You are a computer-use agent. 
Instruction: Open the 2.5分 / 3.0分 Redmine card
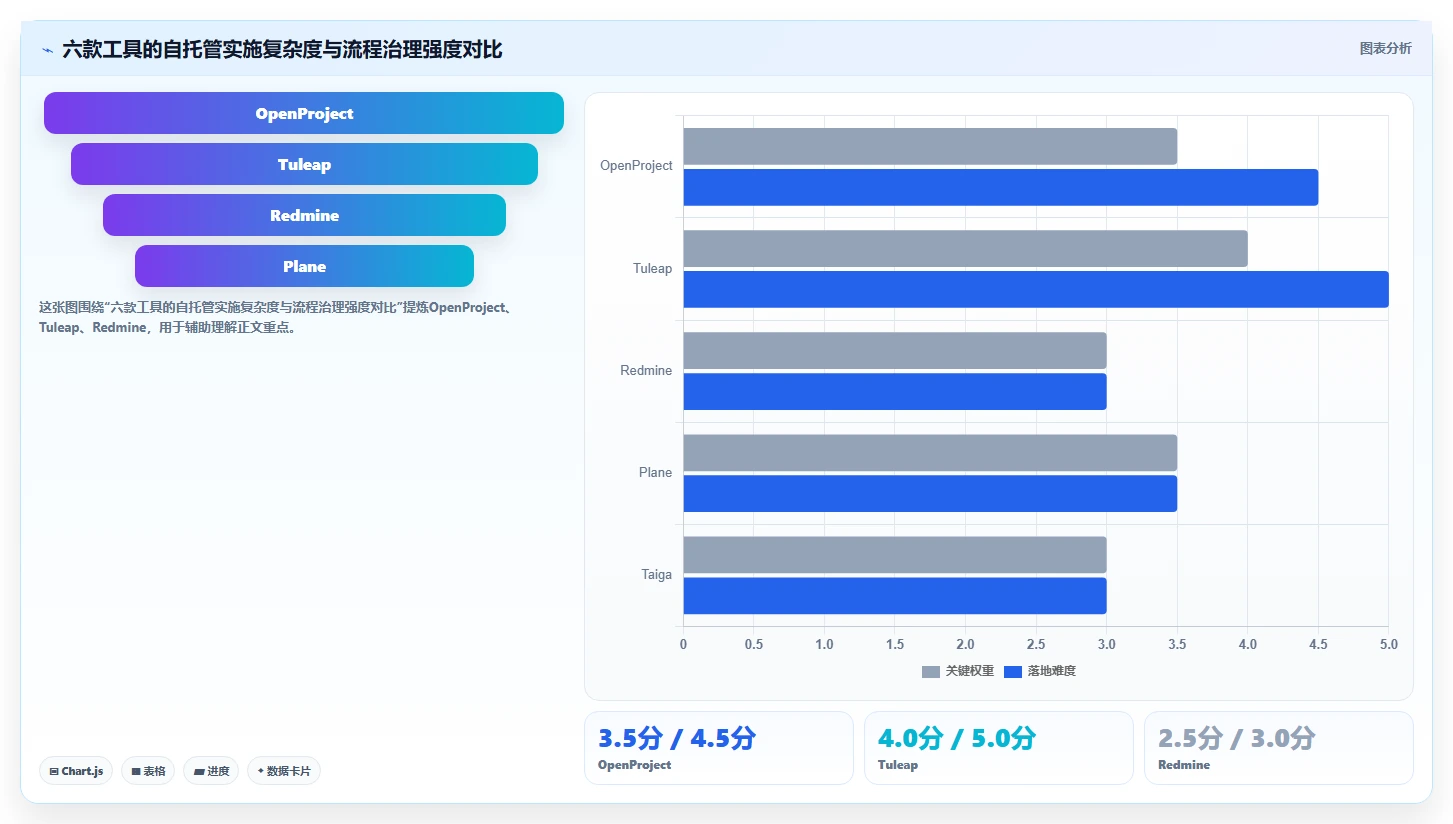point(1279,748)
